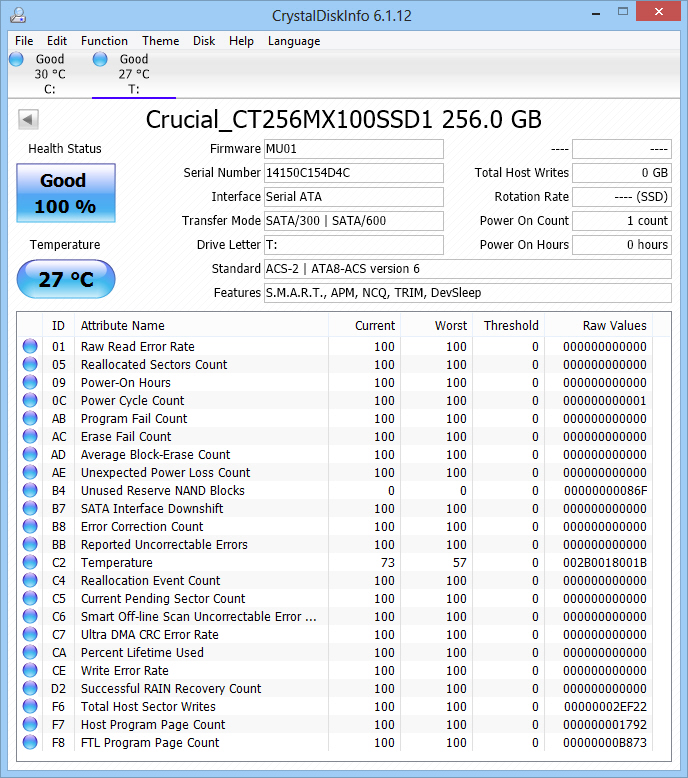Click the C: disk blue status orb

(16, 59)
